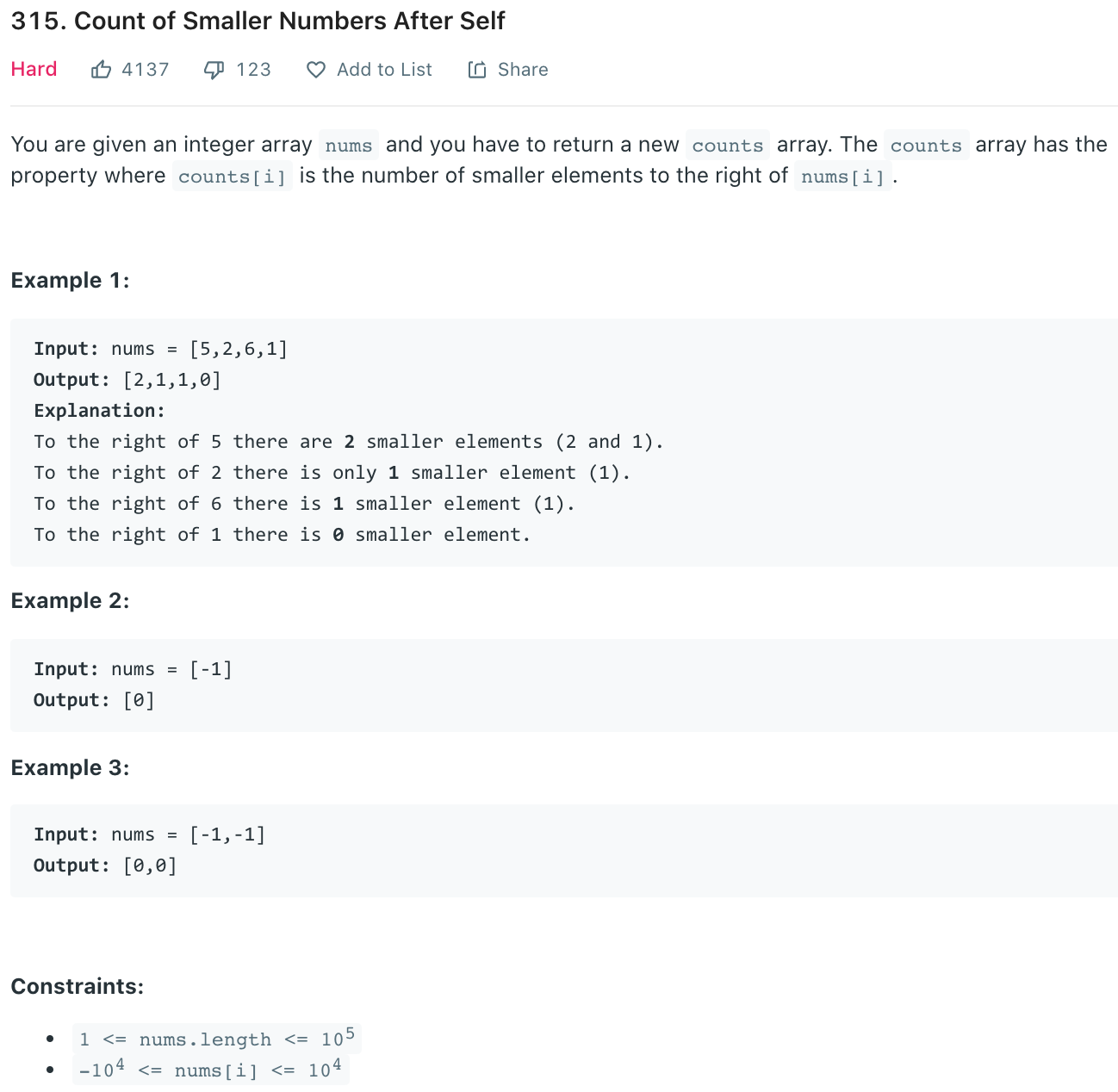Click the share arrow symbol
This screenshot has height=1092, width=1118.
coord(477,69)
